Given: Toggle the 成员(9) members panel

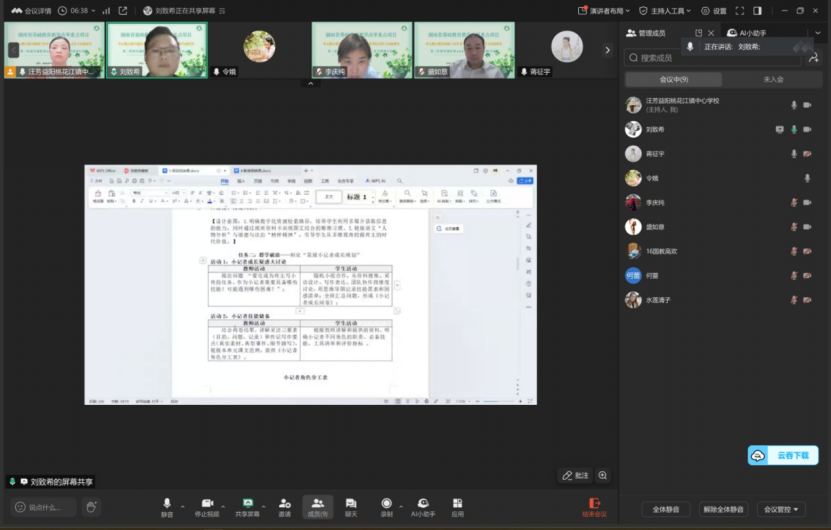Looking at the screenshot, I should (x=317, y=507).
